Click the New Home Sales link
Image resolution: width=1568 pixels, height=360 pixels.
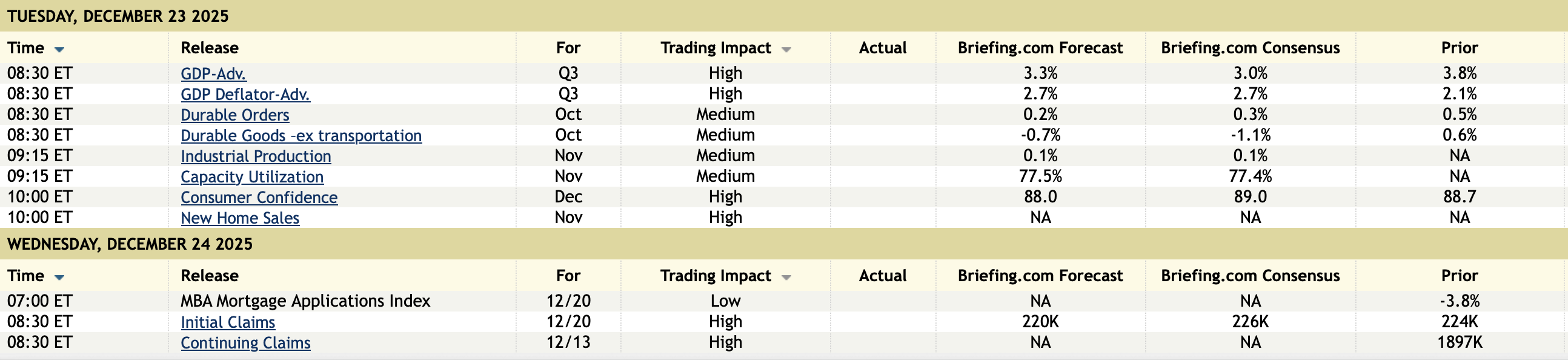(240, 218)
